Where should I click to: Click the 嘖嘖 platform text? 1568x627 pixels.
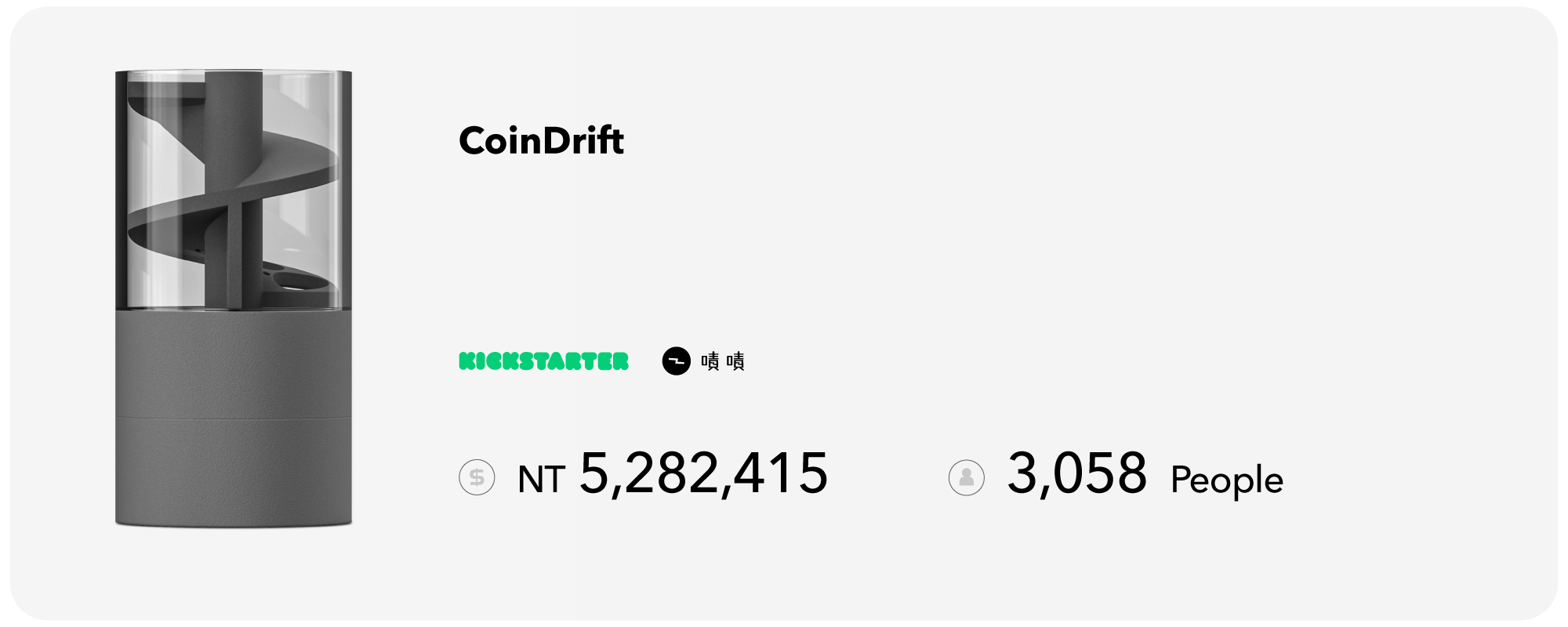723,361
